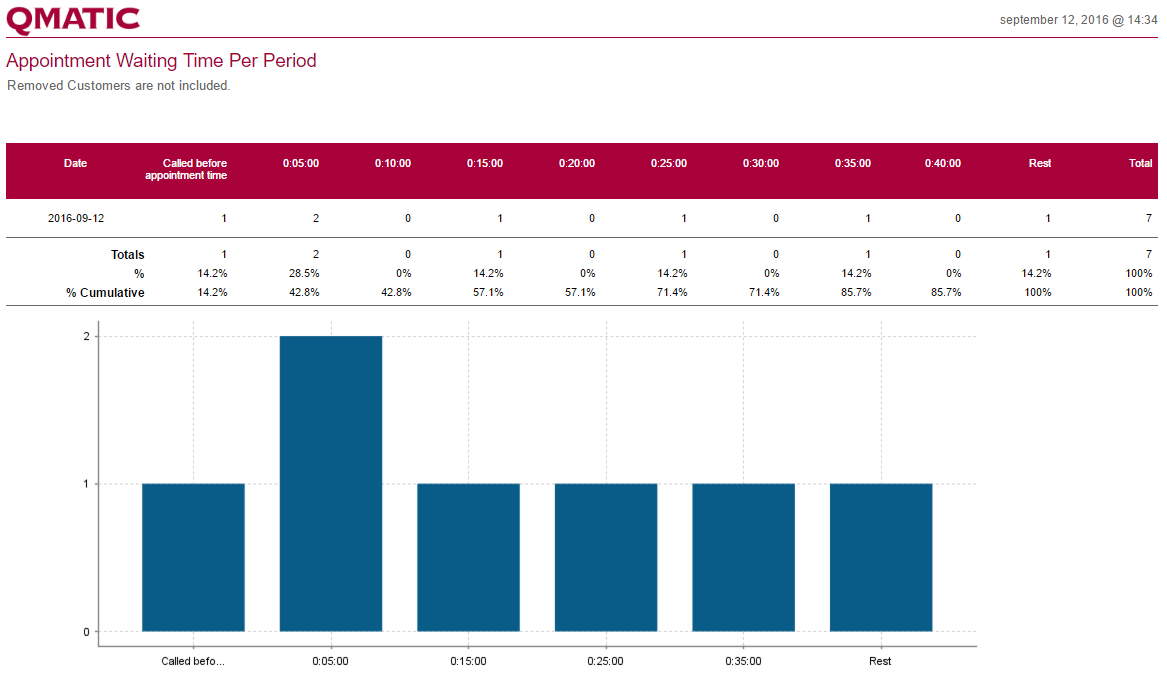This screenshot has height=690, width=1167.
Task: Click the report date and time stamp
Action: [1078, 20]
